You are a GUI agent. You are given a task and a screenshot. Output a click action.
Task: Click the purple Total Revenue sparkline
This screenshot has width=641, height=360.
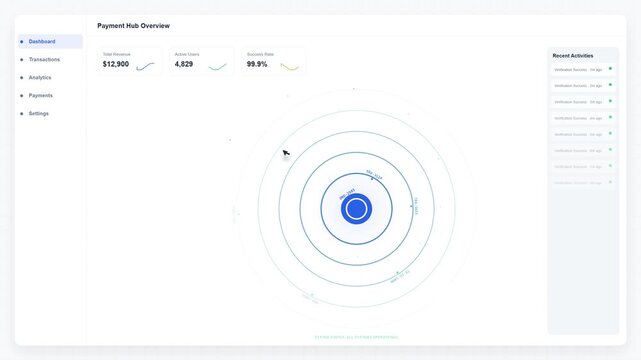coord(146,66)
